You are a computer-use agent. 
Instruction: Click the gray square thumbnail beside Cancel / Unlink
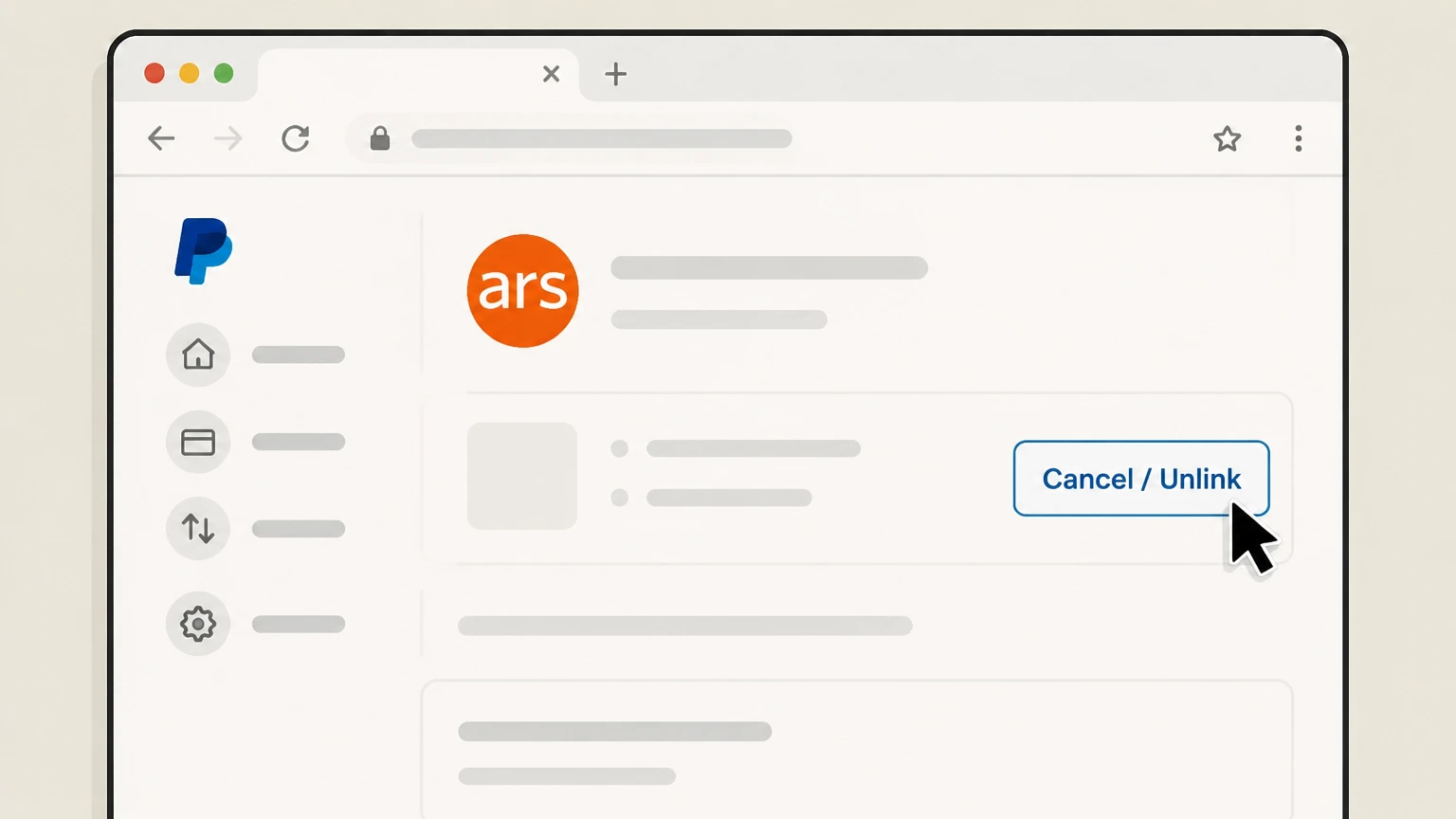click(x=522, y=476)
